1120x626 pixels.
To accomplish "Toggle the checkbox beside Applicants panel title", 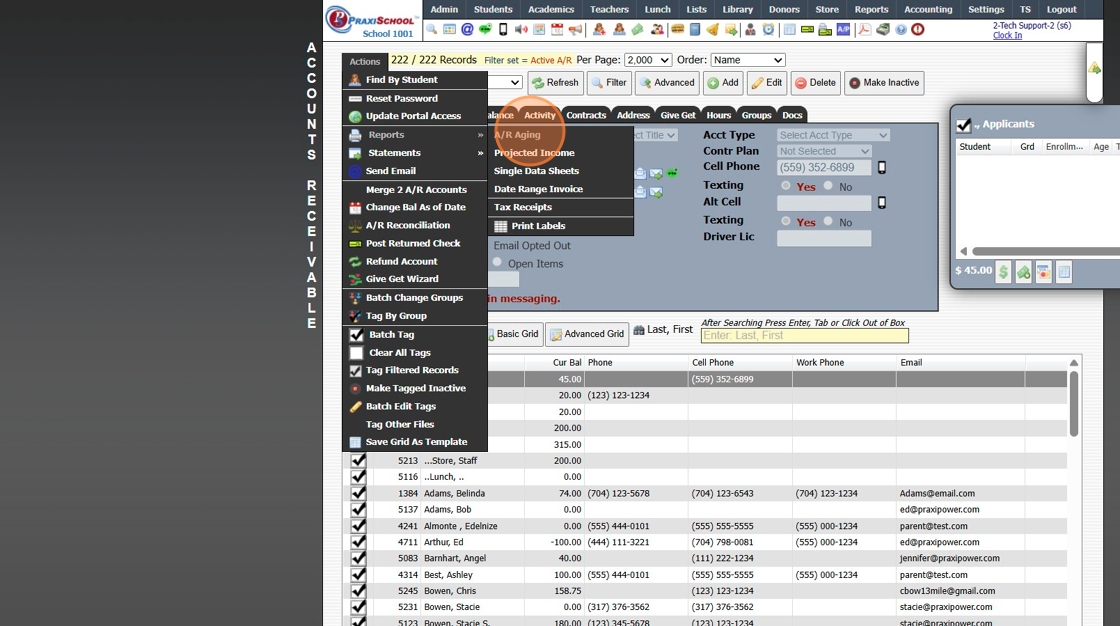I will point(964,125).
